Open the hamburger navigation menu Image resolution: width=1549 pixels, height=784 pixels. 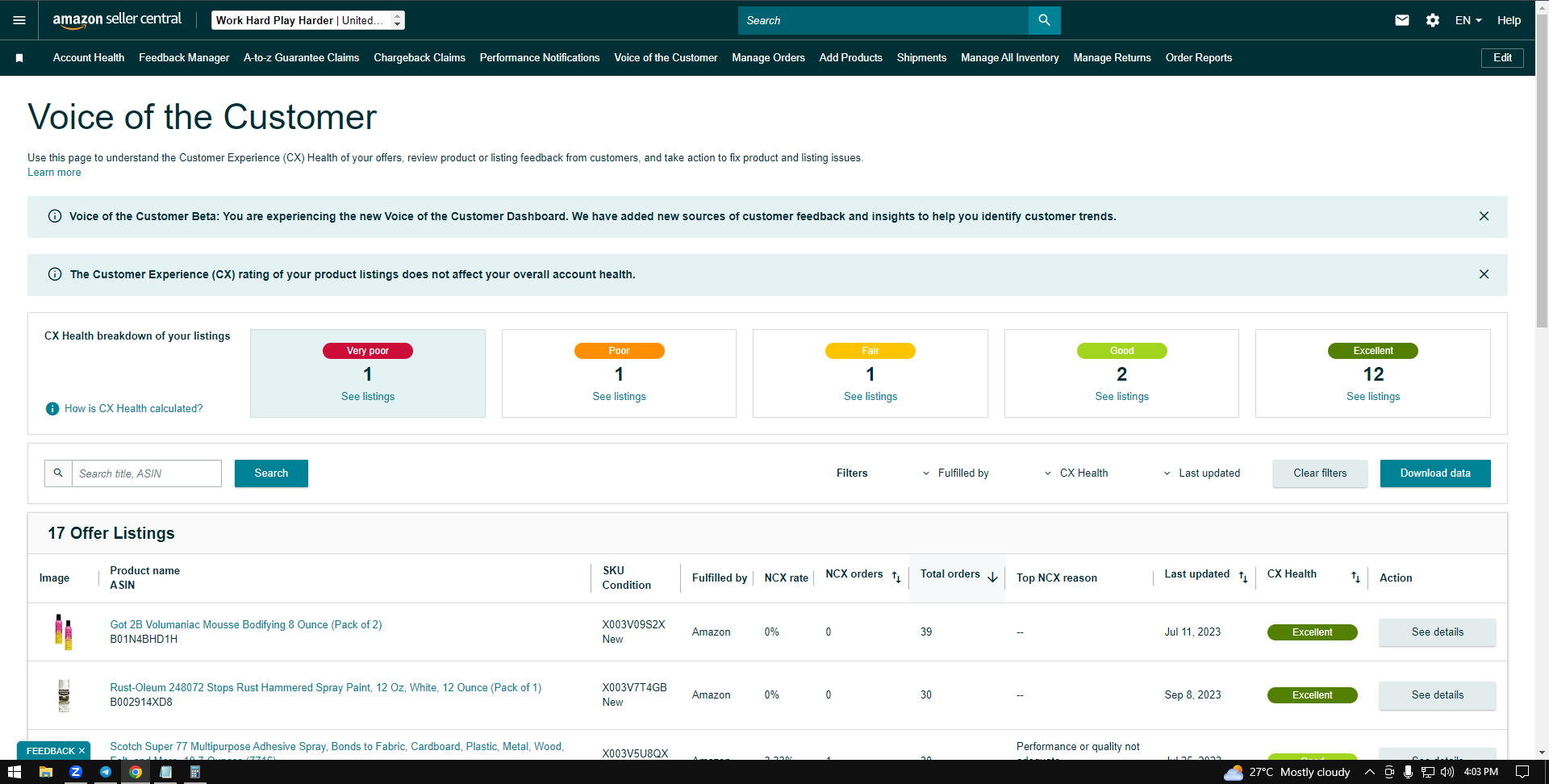tap(19, 20)
